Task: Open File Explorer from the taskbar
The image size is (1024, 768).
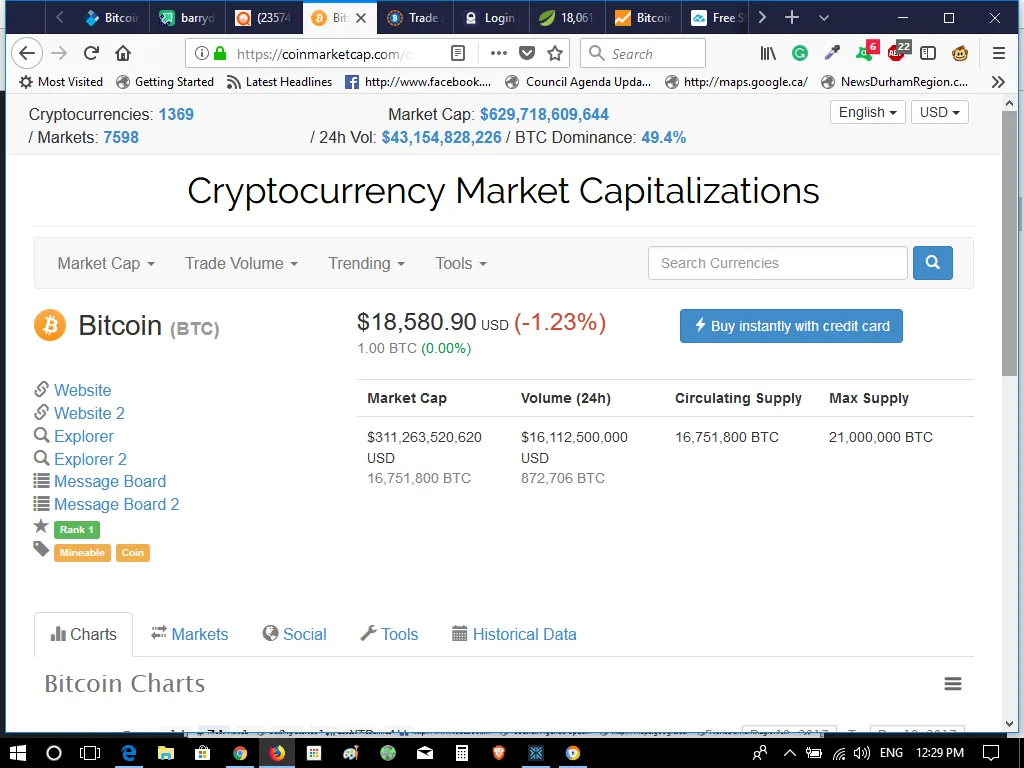Action: [x=166, y=753]
